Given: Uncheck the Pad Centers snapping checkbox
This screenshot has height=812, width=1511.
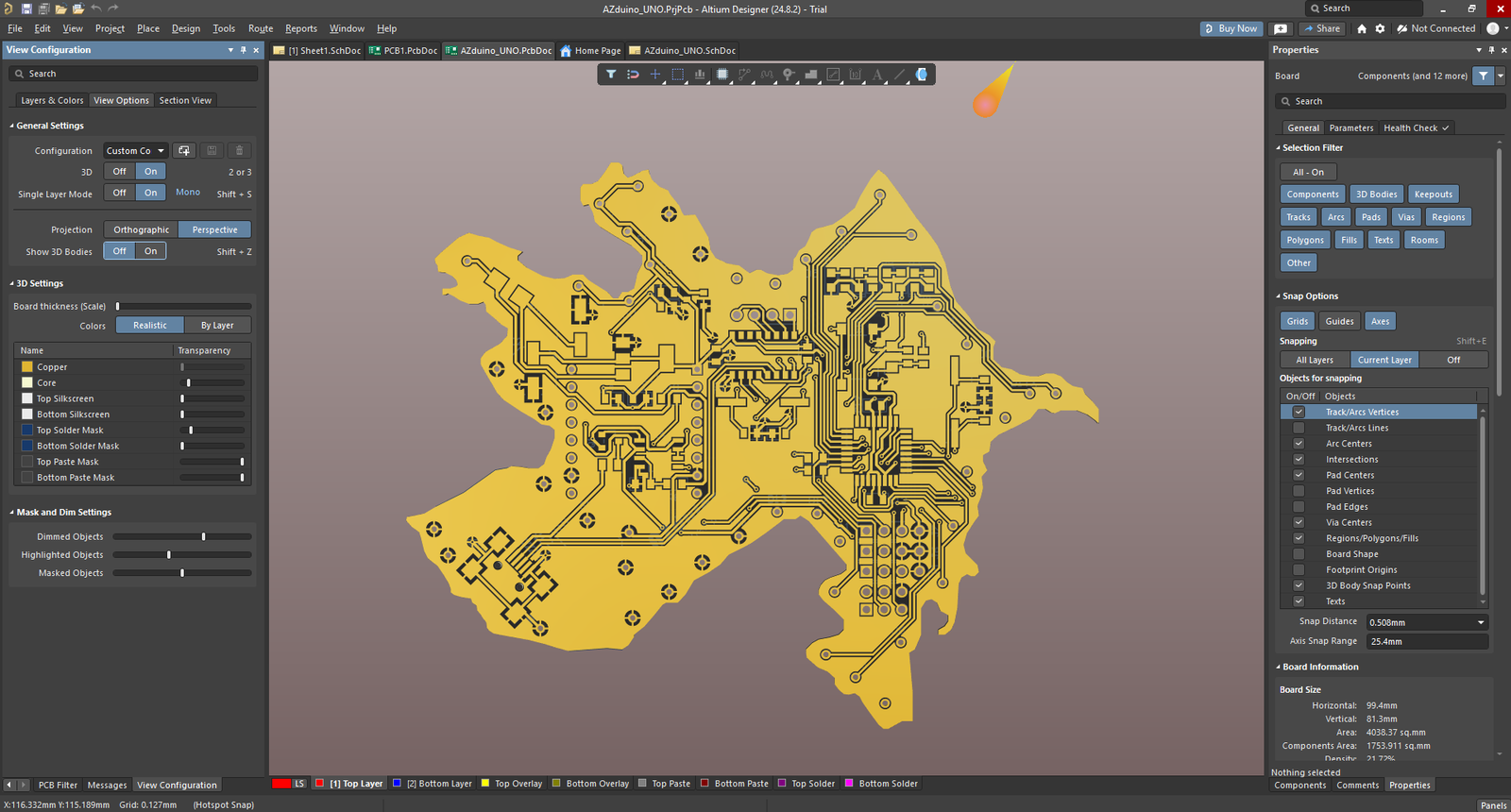Looking at the screenshot, I should [1299, 475].
